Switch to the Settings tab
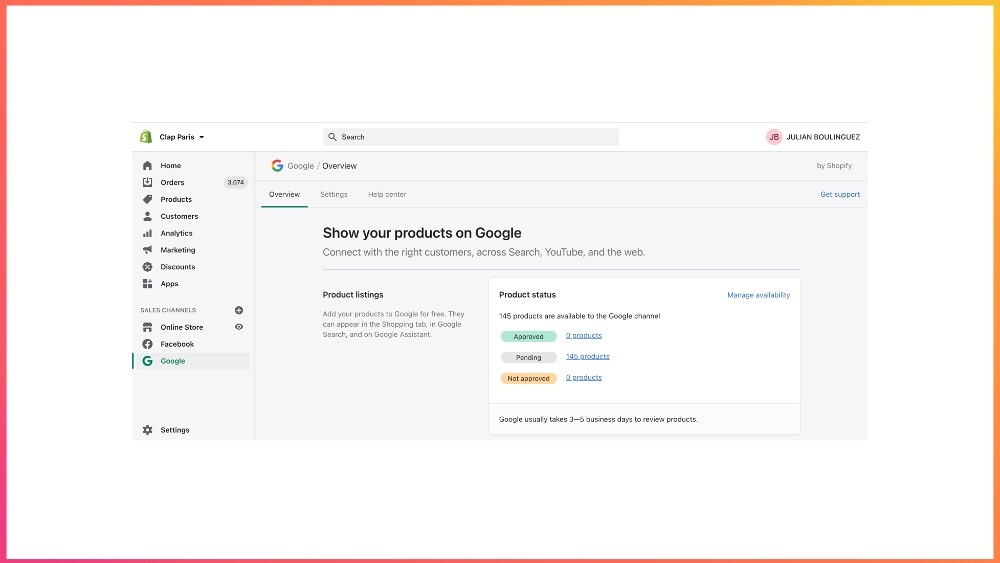The width and height of the screenshot is (1000, 563). (x=334, y=194)
